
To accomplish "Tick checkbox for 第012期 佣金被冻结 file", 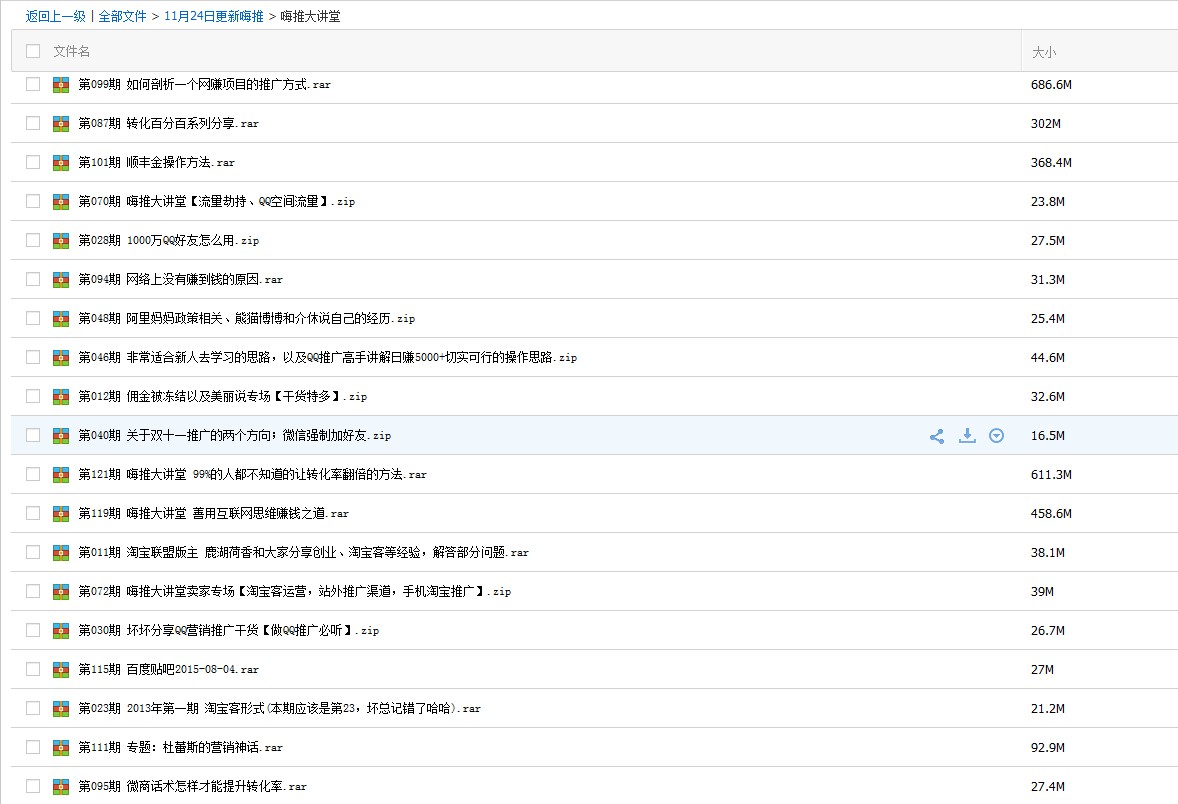I will pyautogui.click(x=33, y=396).
